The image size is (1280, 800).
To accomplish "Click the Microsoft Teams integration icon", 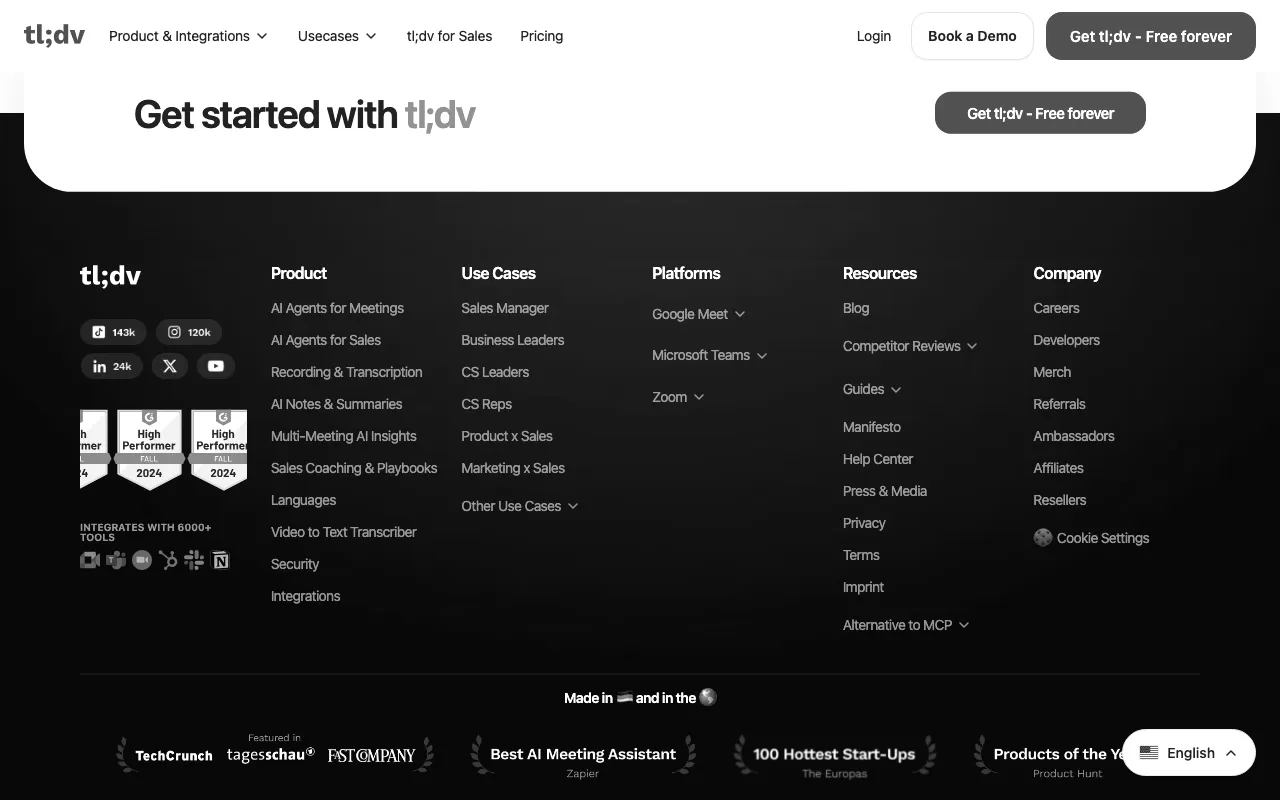I will [x=116, y=560].
